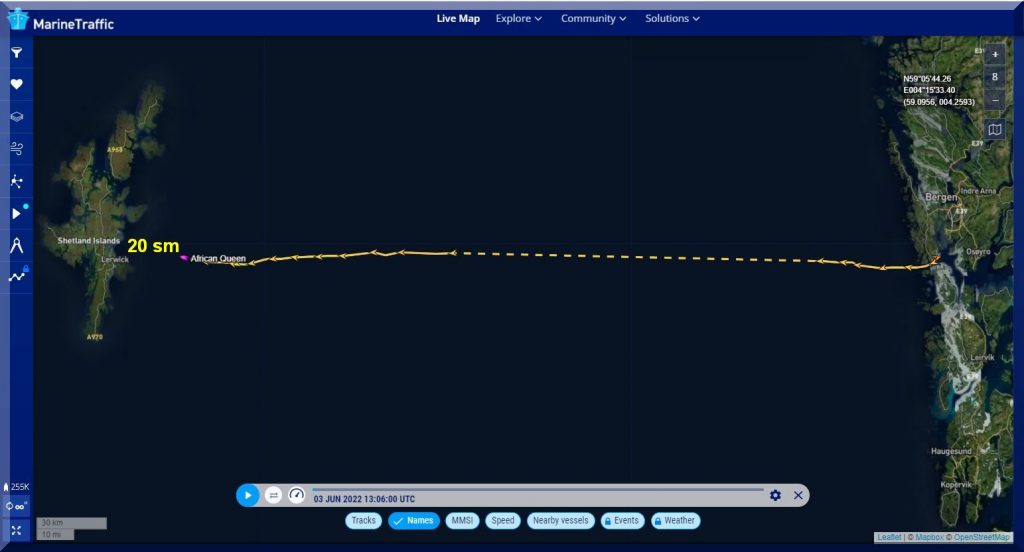
Task: Go to the Live Map tab
Action: tap(458, 18)
